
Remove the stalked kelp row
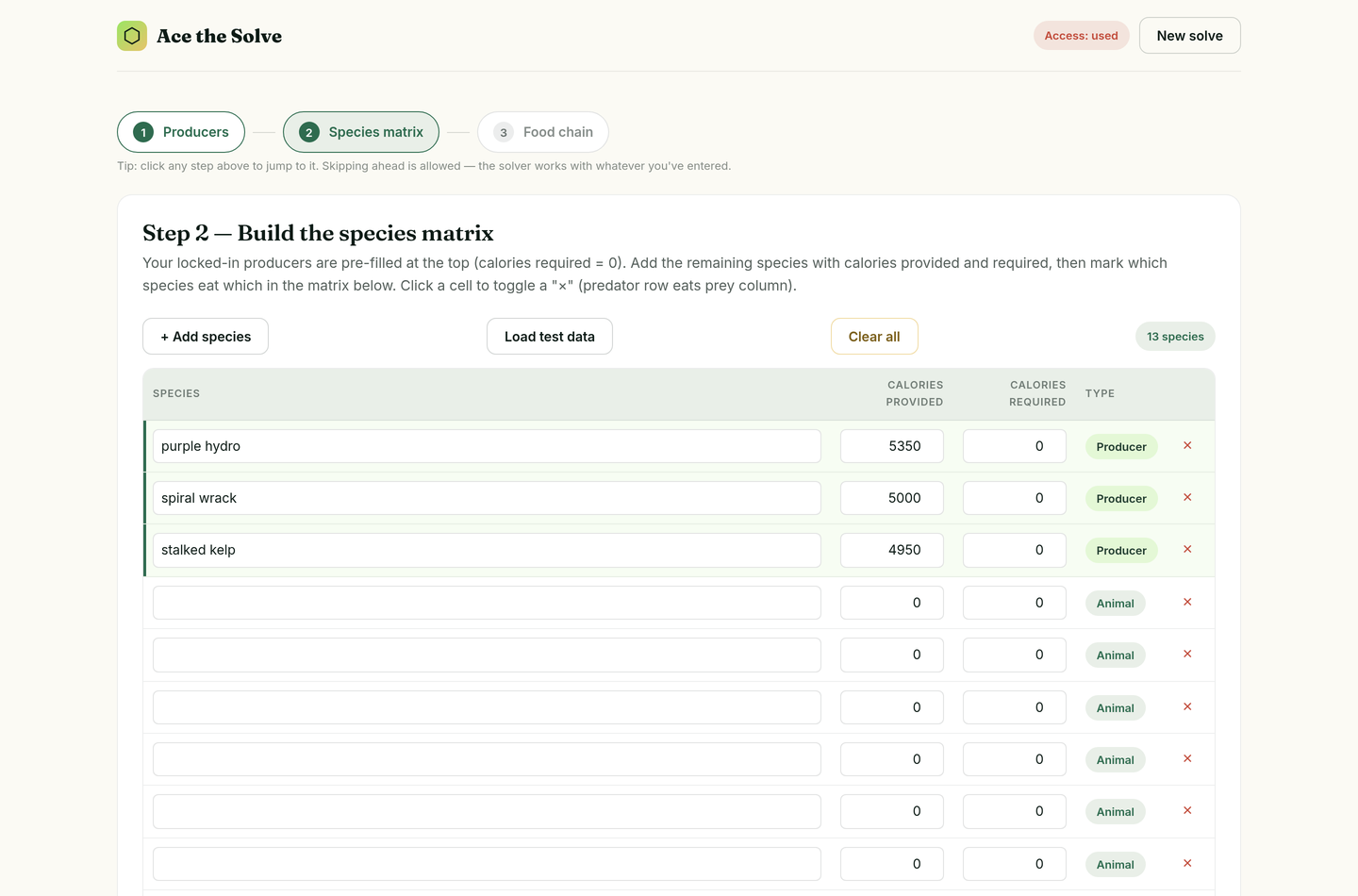point(1187,549)
